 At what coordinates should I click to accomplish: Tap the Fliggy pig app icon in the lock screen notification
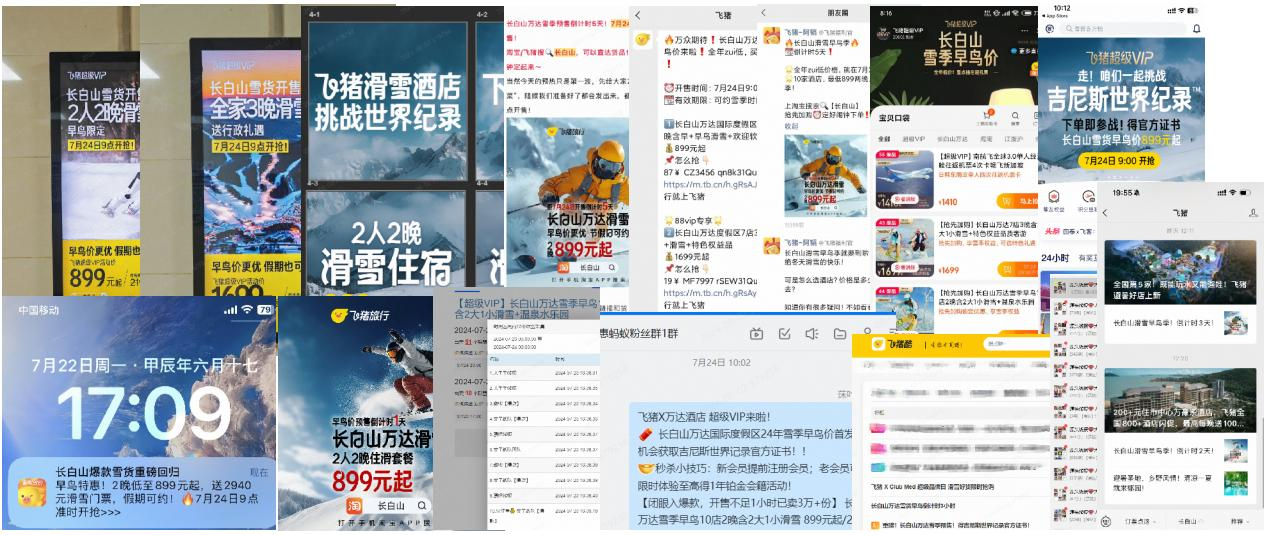pos(31,492)
